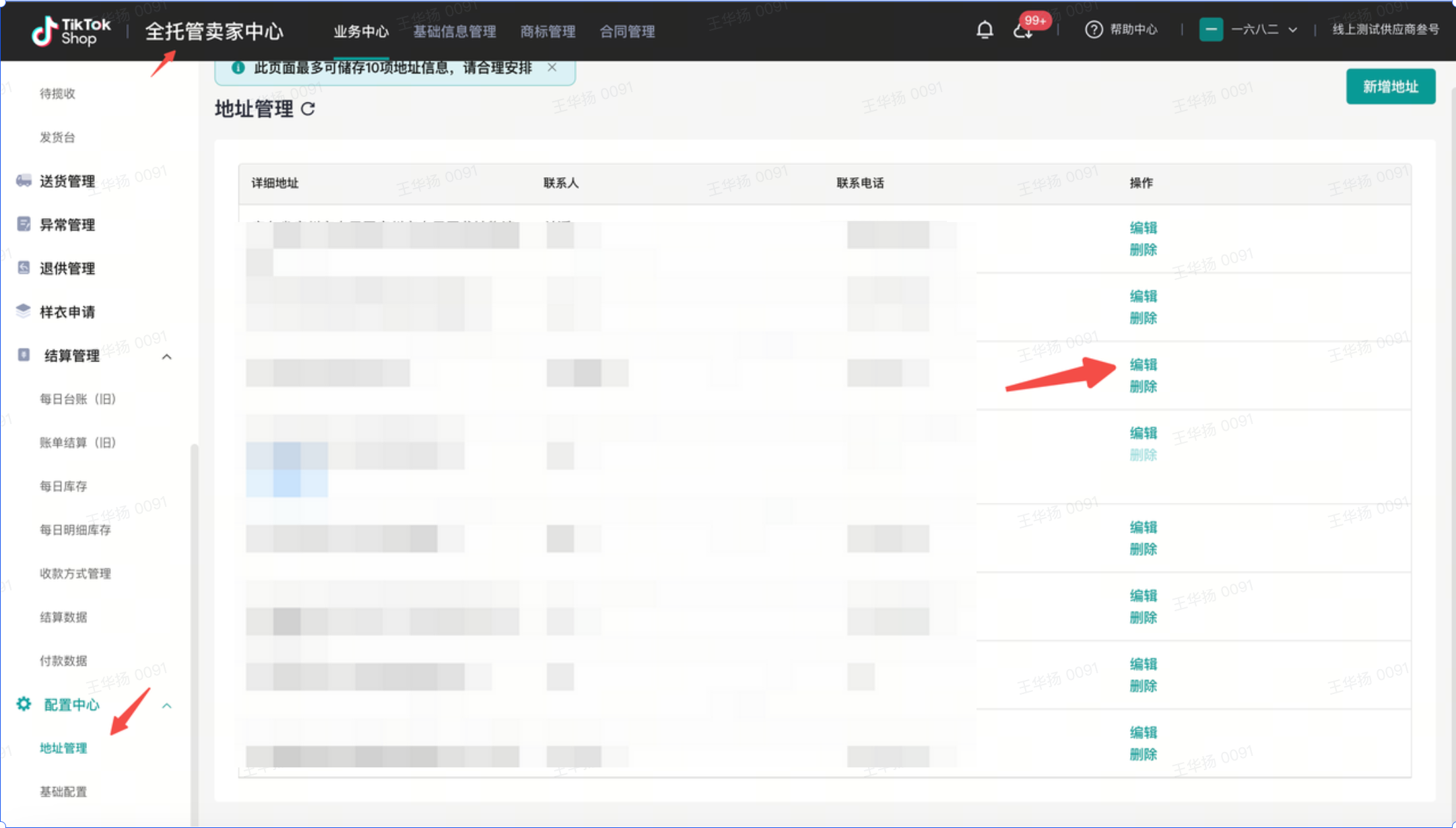The height and width of the screenshot is (828, 1456).
Task: Click the green account avatar icon
Action: point(1211,30)
